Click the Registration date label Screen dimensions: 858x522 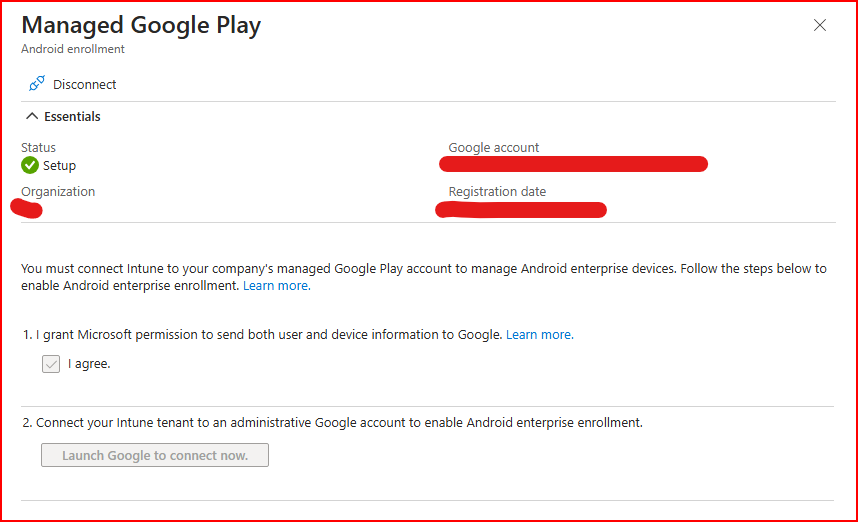[497, 192]
